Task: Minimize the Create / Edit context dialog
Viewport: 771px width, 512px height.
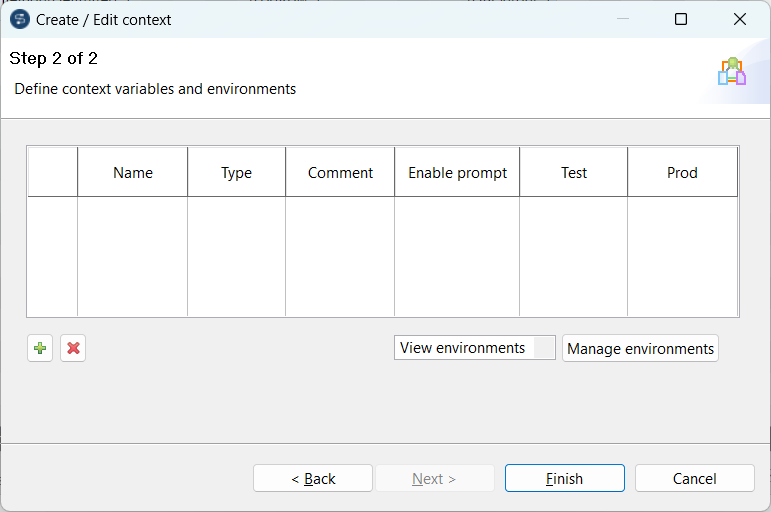Action: click(x=623, y=19)
